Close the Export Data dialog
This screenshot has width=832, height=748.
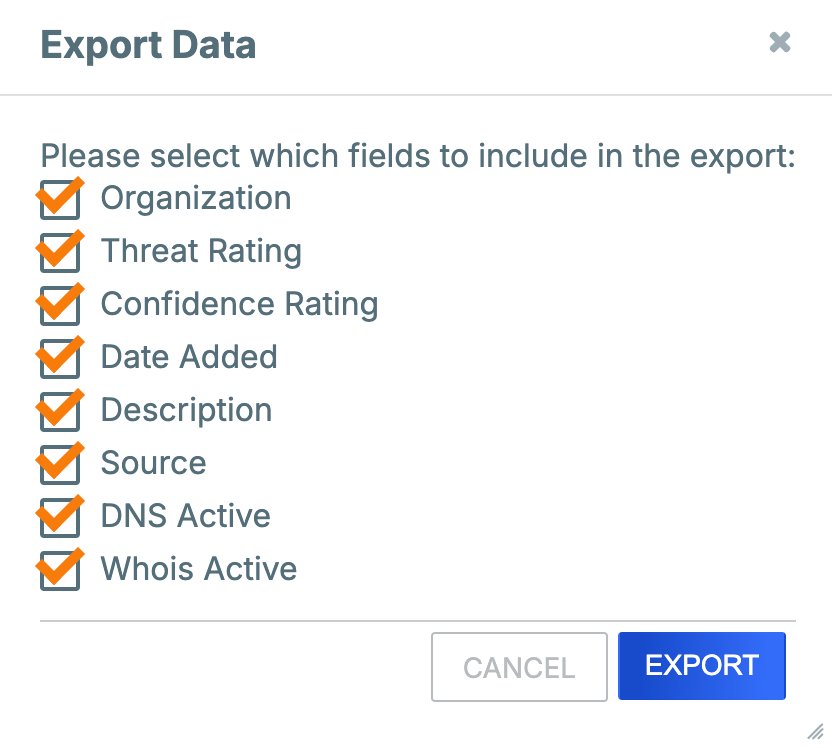tap(780, 43)
